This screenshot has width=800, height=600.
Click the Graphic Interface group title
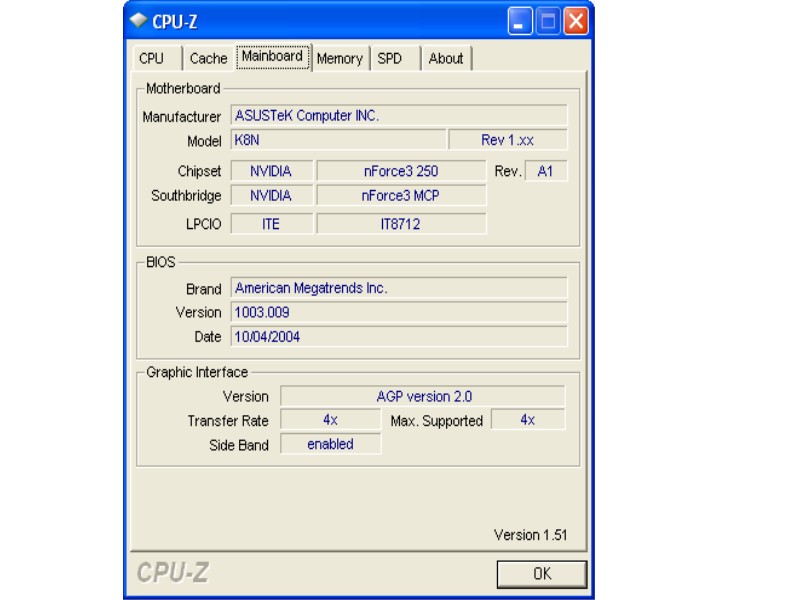[x=197, y=372]
